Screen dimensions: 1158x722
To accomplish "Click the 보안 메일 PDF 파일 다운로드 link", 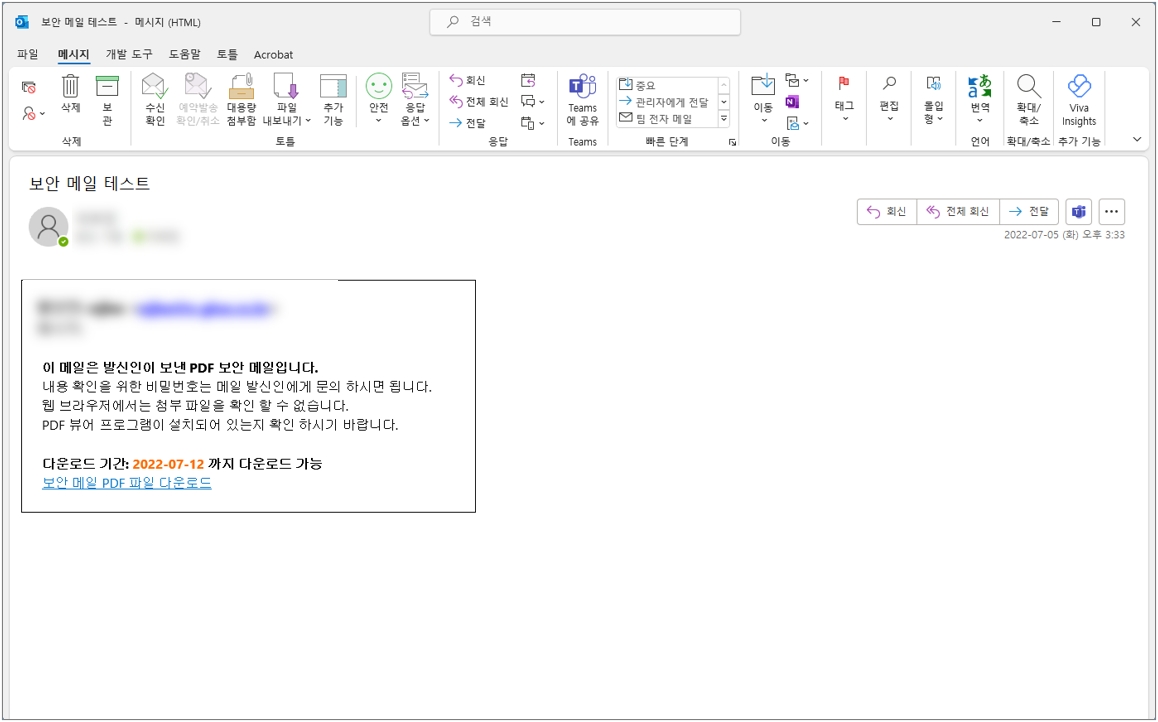I will coord(127,483).
